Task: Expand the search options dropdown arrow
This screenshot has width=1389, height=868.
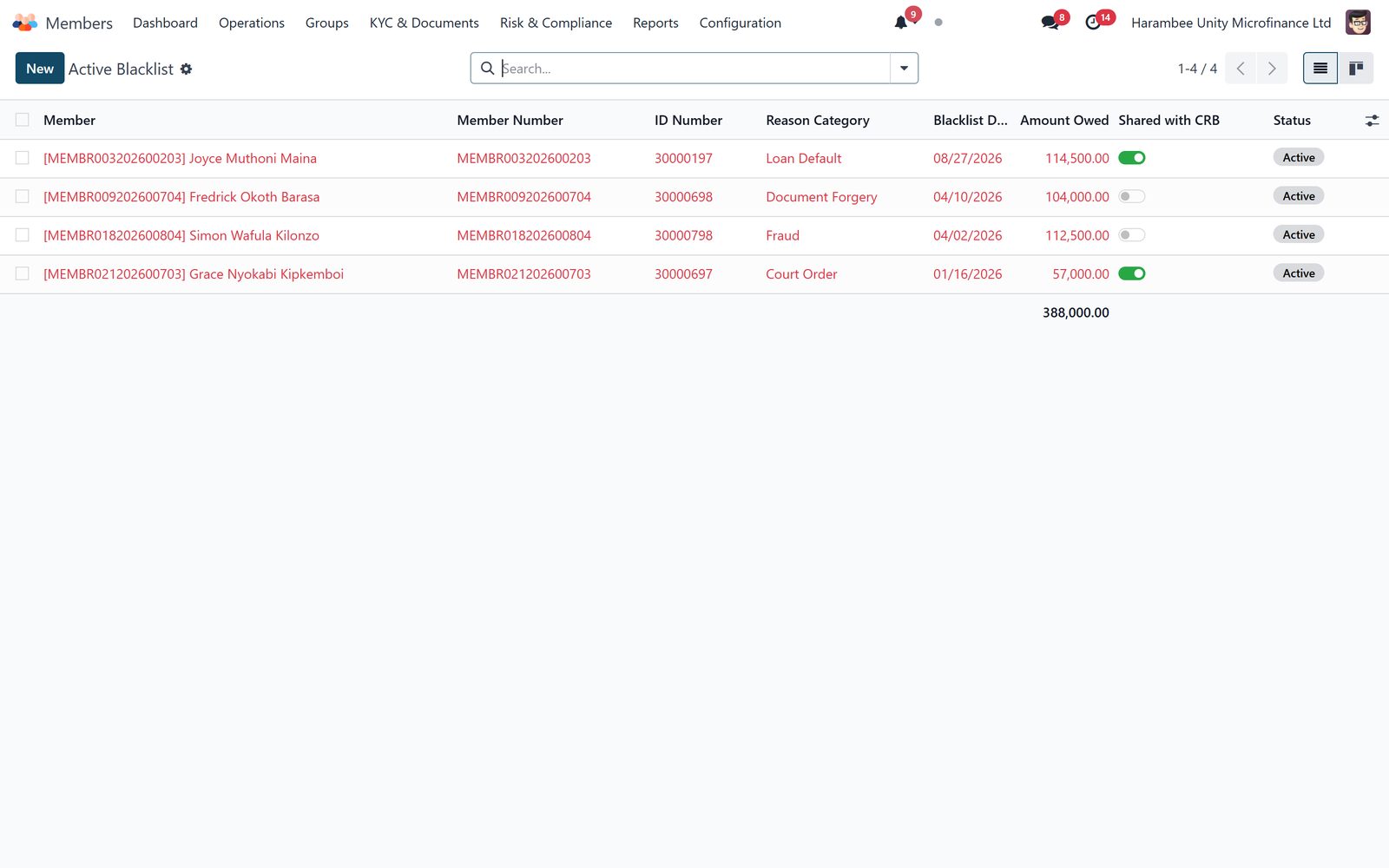Action: (x=904, y=69)
